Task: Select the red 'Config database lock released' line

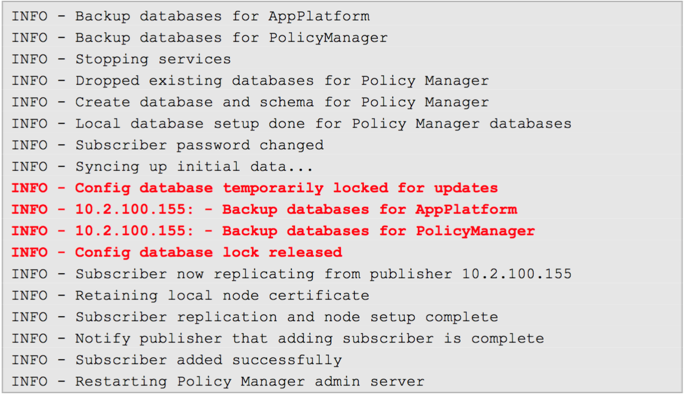Action: click(177, 252)
